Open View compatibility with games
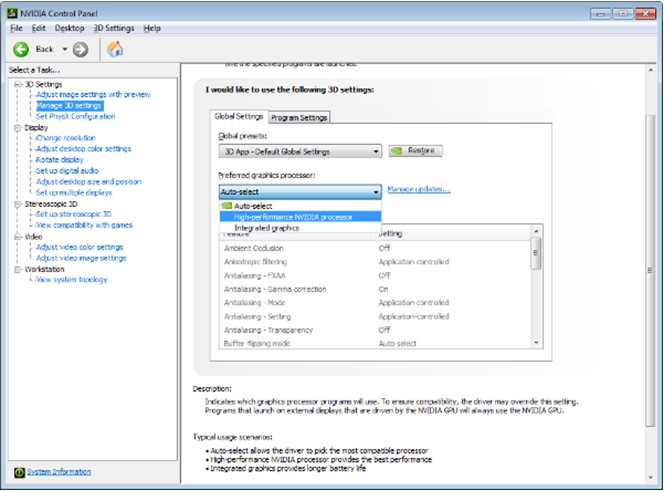Image resolution: width=664 pixels, height=491 pixels. point(84,225)
